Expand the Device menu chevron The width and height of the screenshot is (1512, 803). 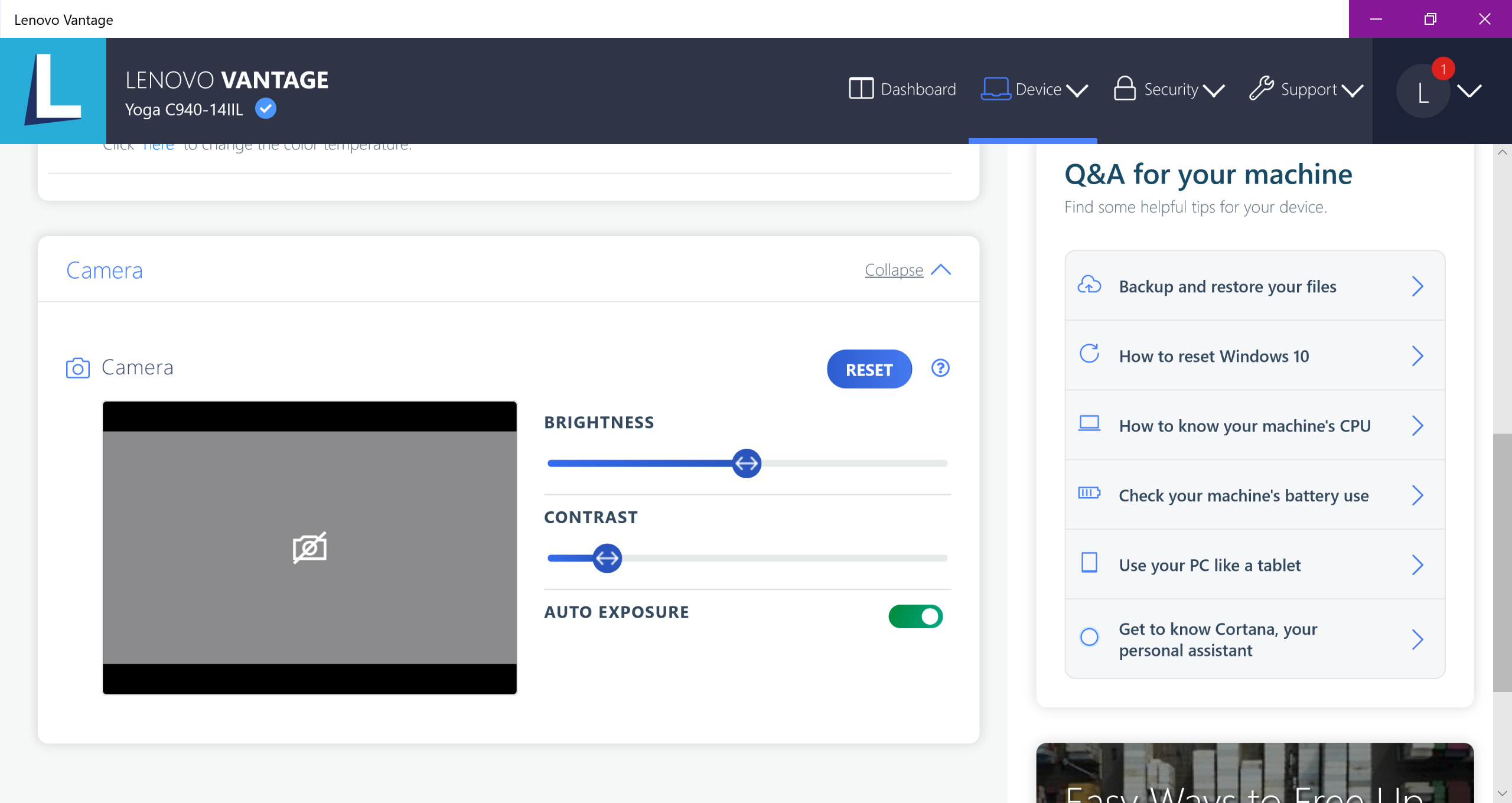click(x=1077, y=90)
